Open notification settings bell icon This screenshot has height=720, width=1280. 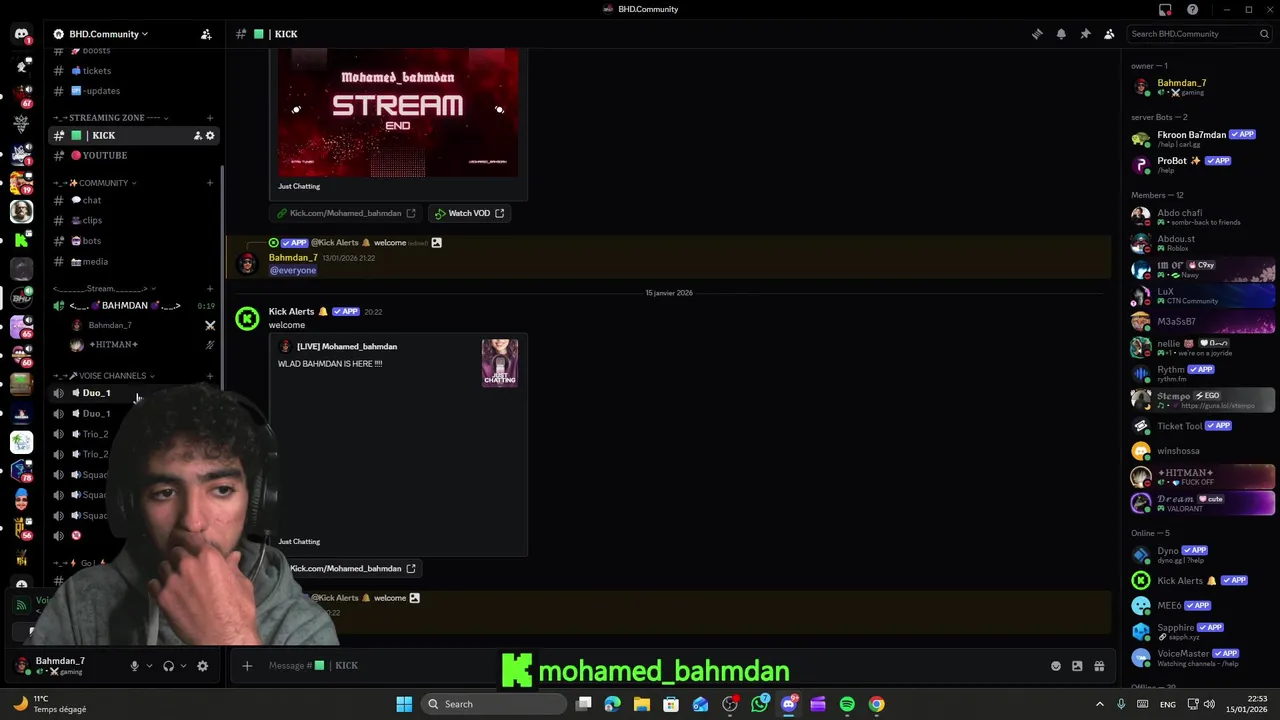pos(1061,34)
